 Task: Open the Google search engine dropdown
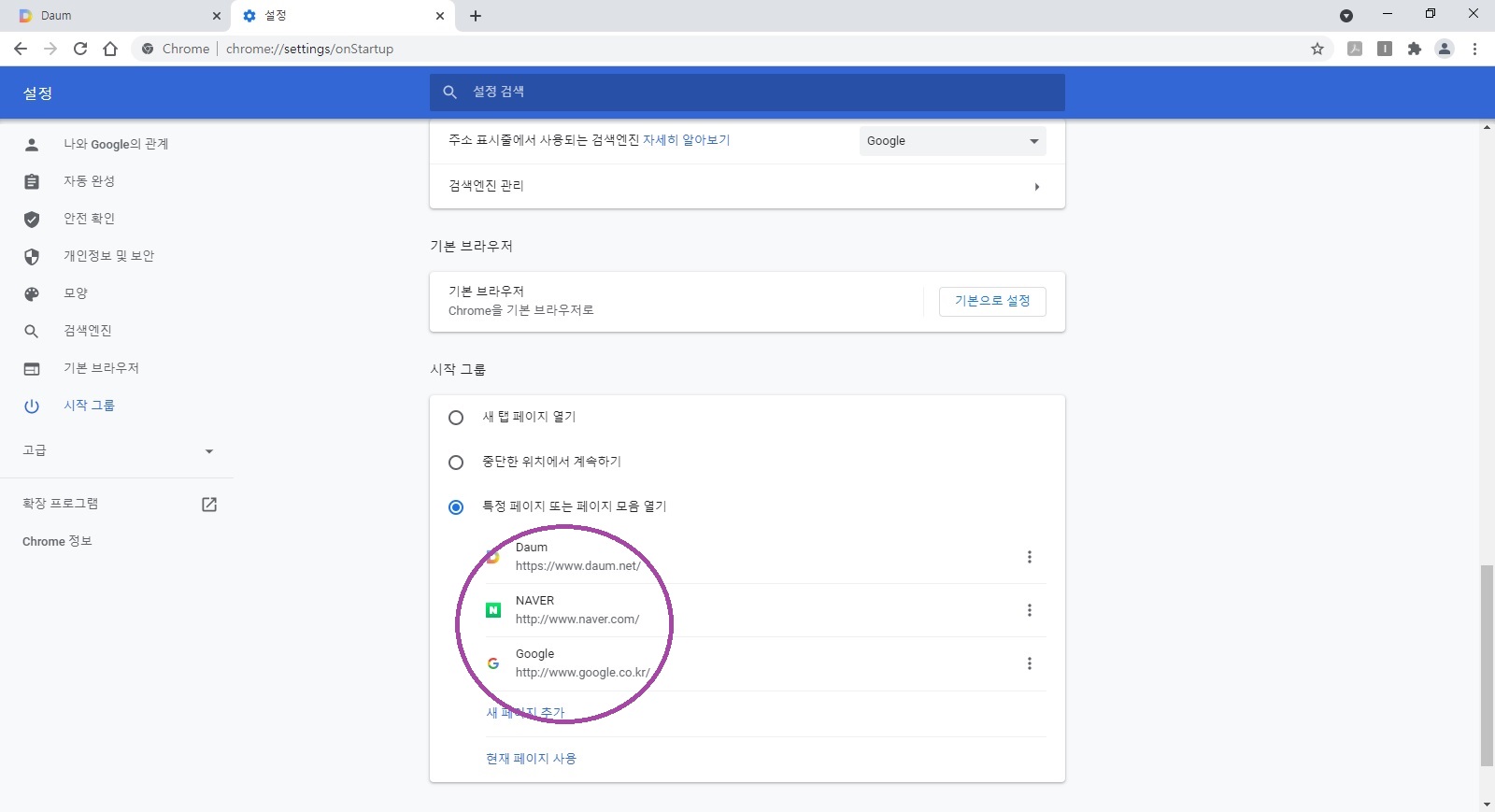click(x=952, y=141)
